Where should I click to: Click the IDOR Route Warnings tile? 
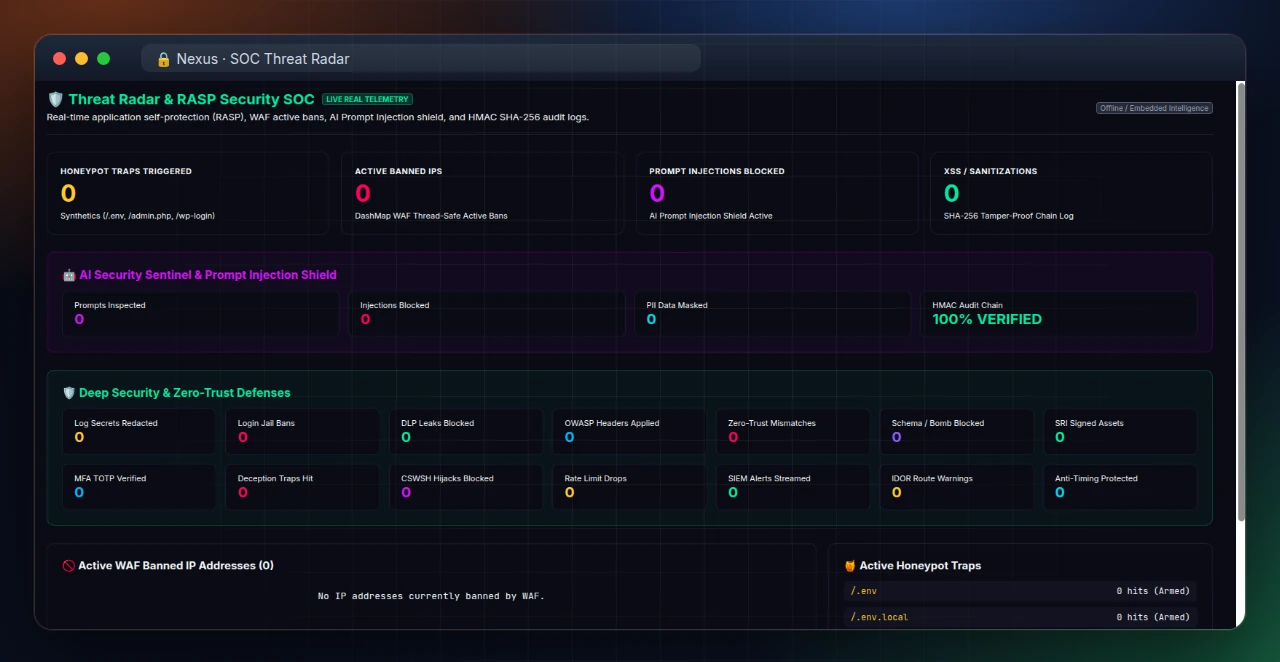956,487
